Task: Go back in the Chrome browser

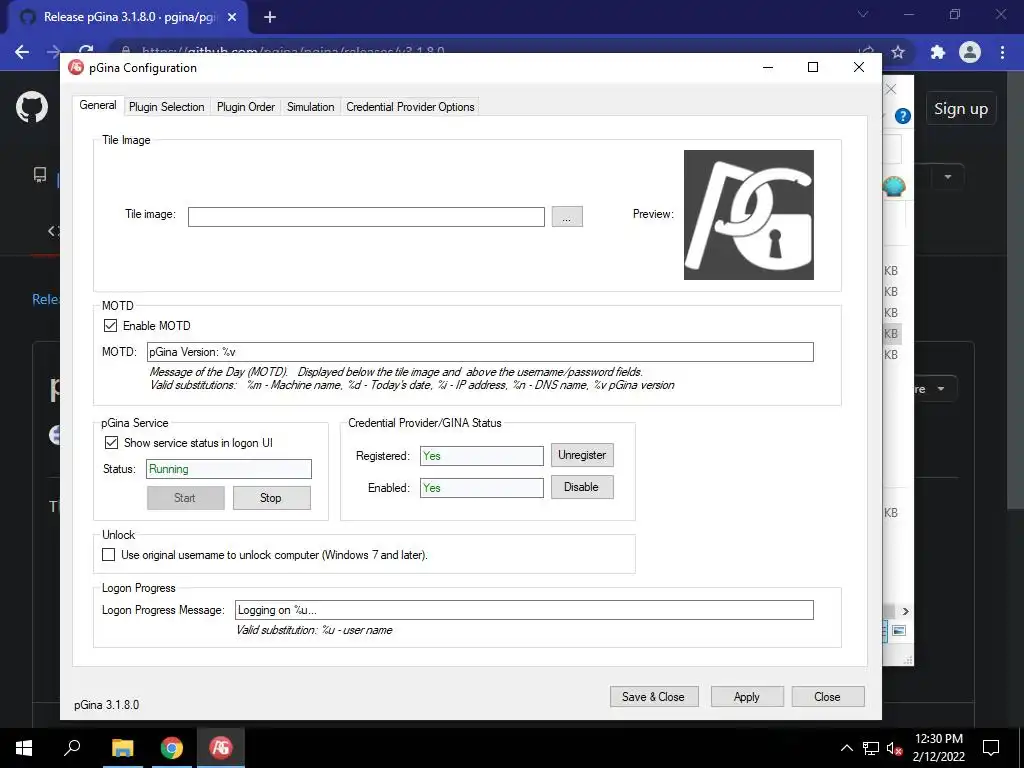Action: pos(22,52)
